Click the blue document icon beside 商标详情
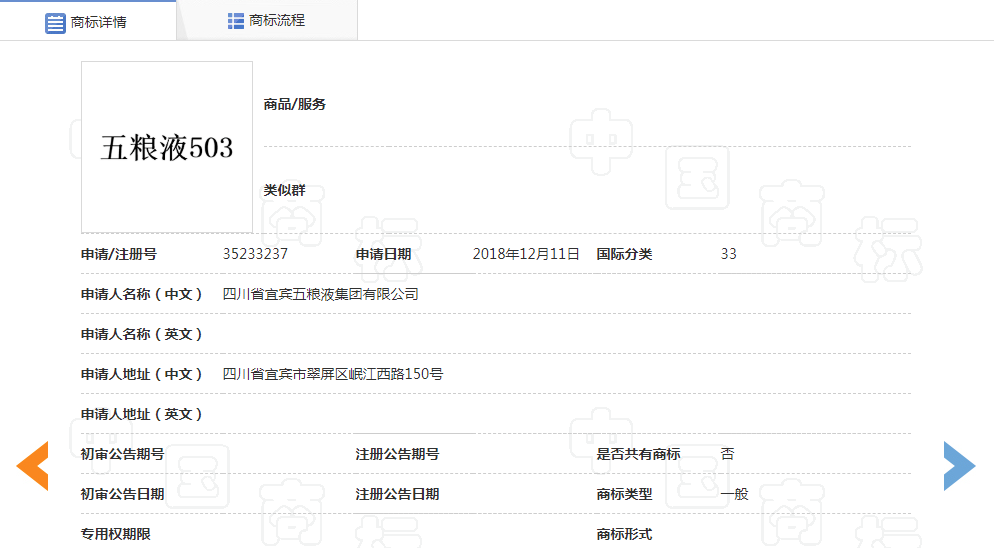Image resolution: width=994 pixels, height=548 pixels. coord(55,23)
